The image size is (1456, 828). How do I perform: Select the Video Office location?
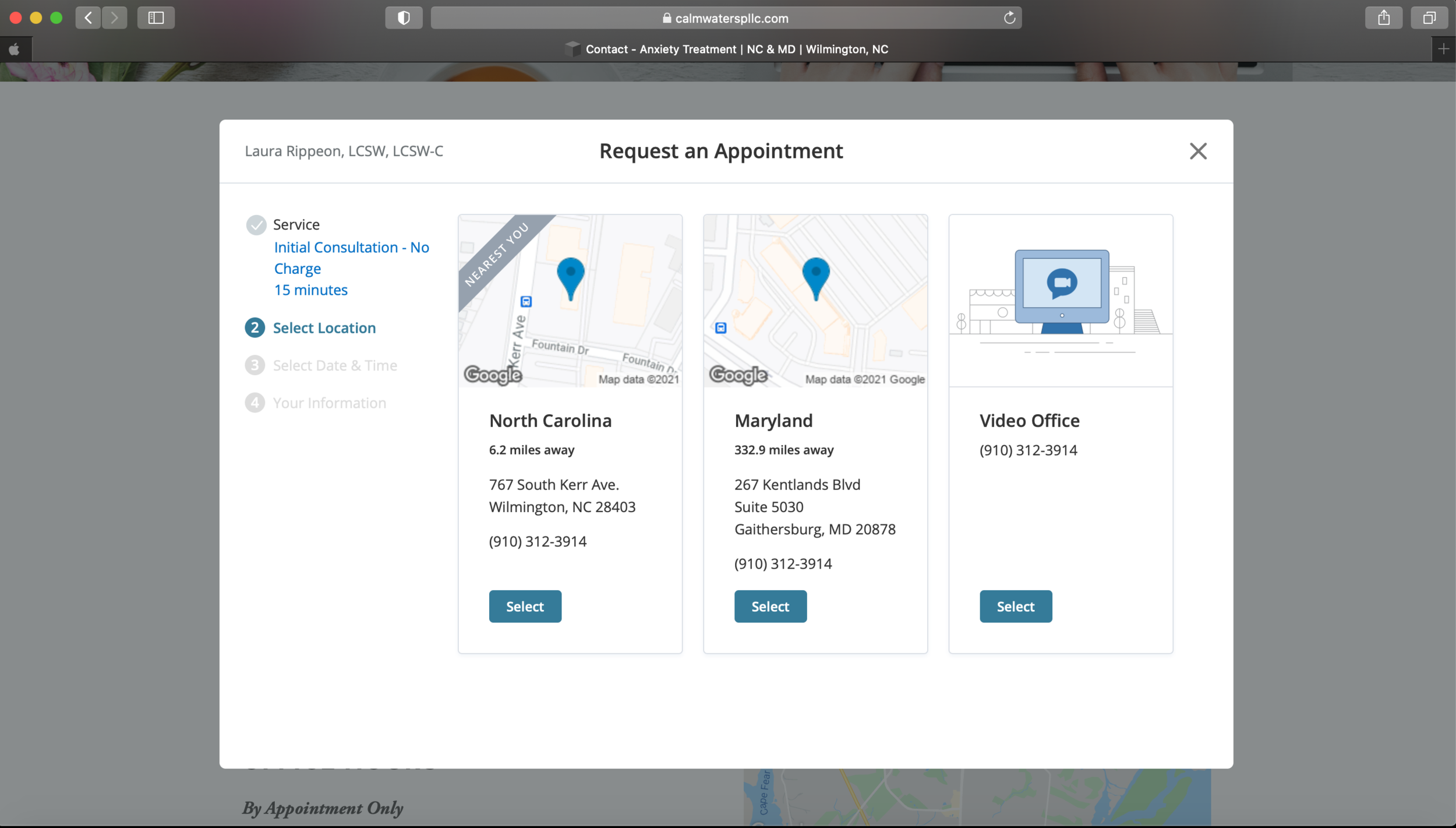click(1015, 606)
